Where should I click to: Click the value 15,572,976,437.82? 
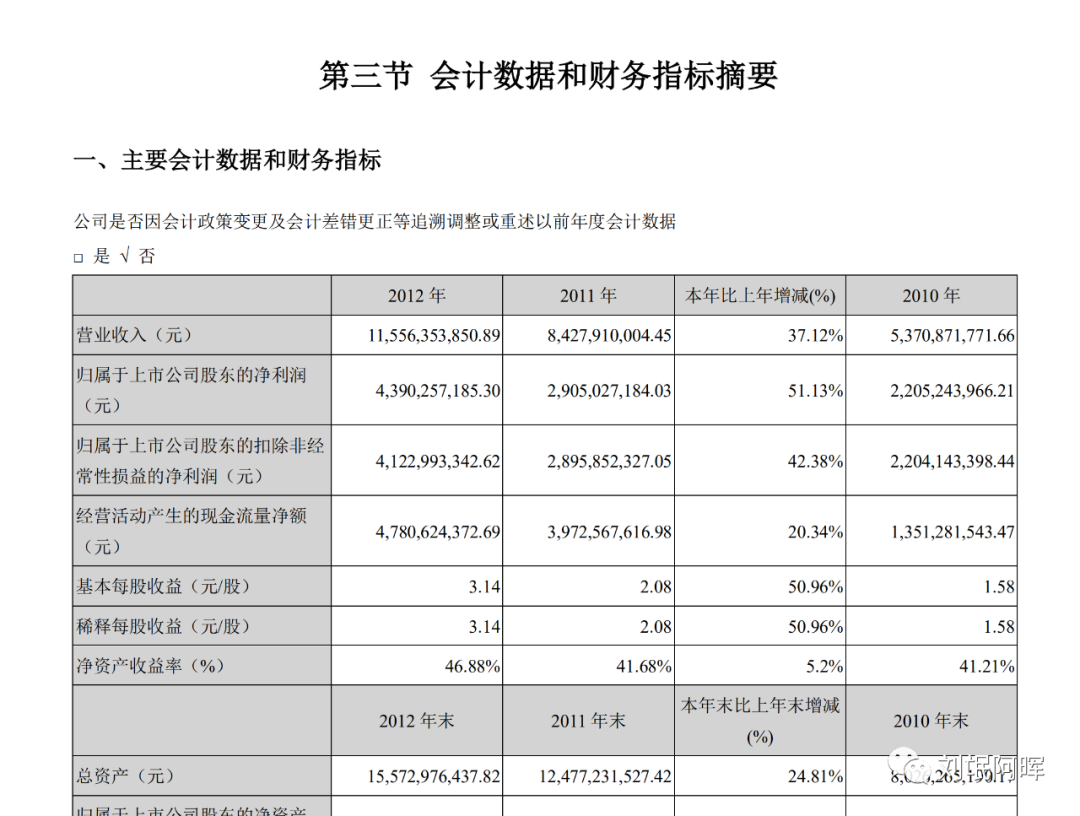tap(434, 776)
